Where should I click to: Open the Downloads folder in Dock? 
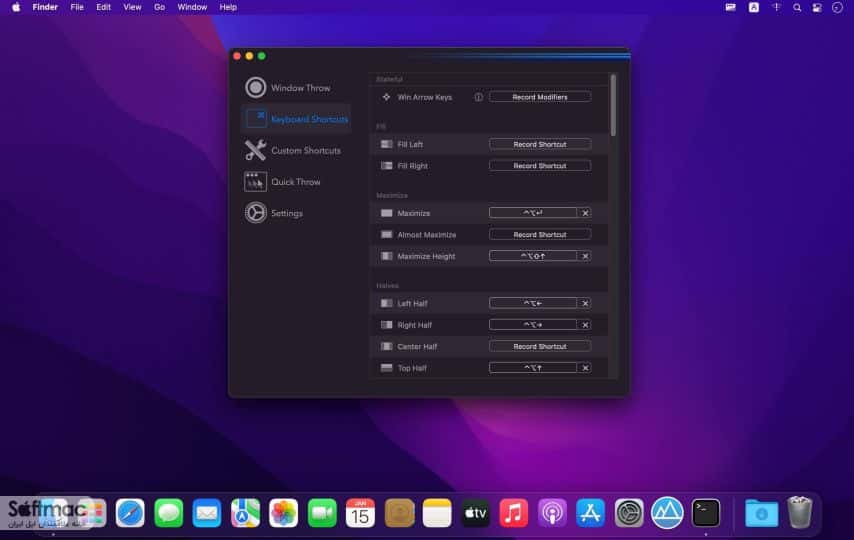pyautogui.click(x=761, y=513)
